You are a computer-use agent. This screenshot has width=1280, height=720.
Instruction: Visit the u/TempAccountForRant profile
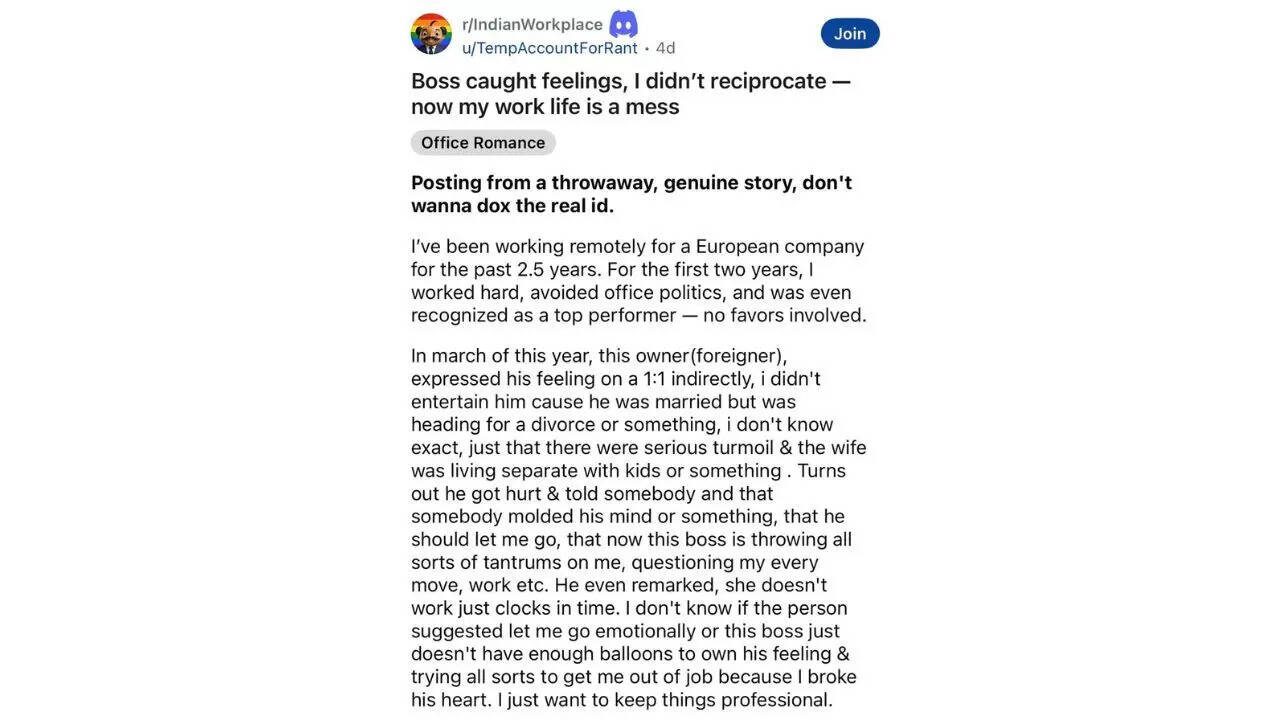click(549, 48)
